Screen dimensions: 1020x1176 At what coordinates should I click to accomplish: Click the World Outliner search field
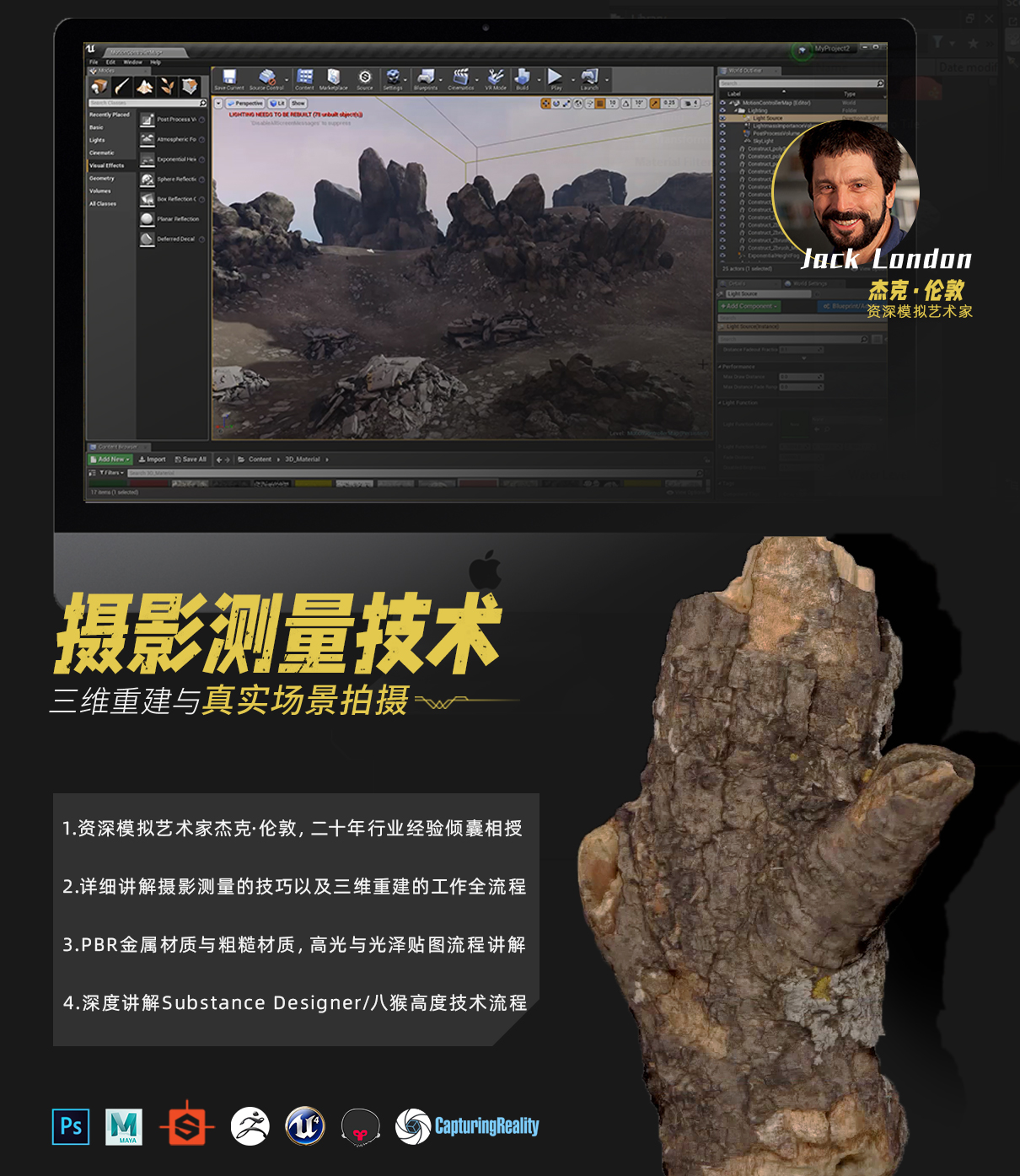802,83
